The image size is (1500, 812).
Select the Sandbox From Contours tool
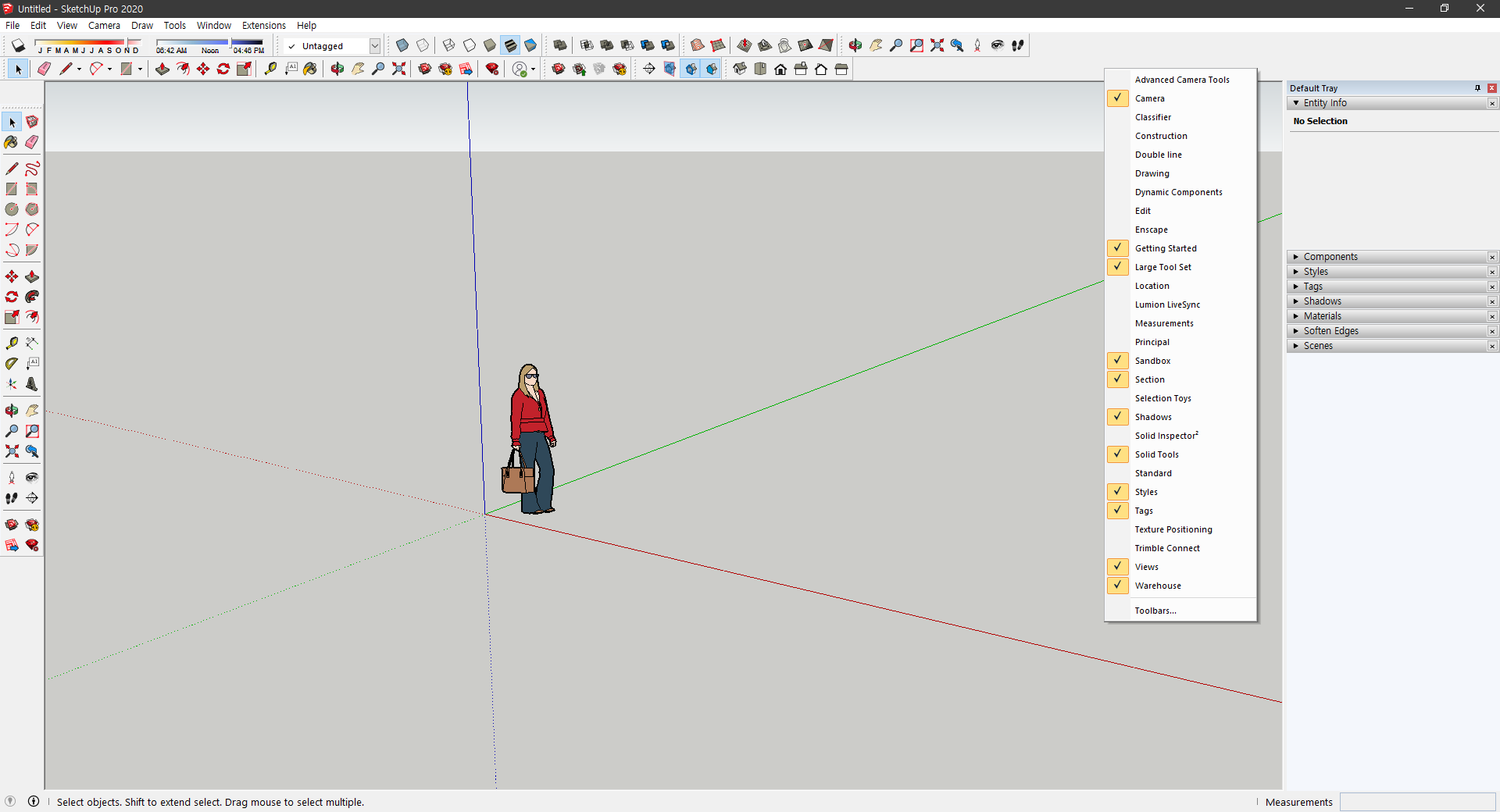coord(698,45)
